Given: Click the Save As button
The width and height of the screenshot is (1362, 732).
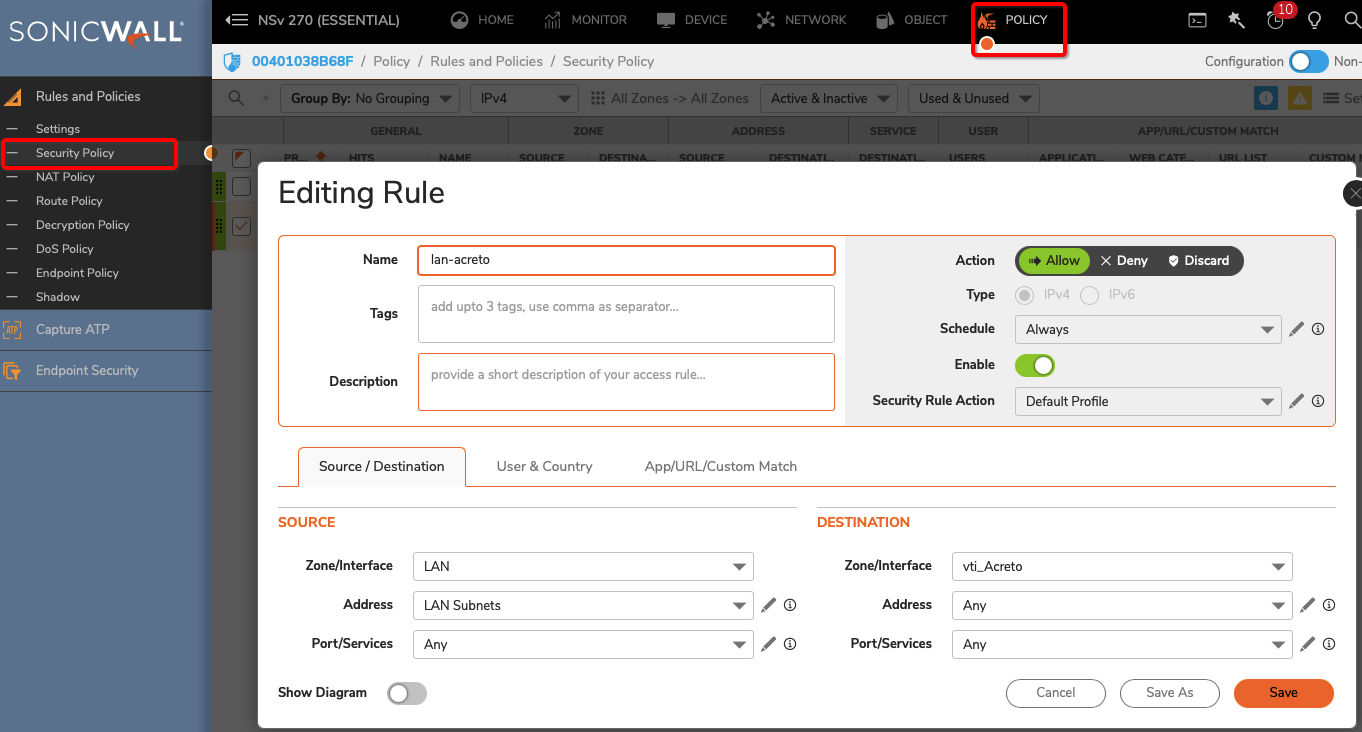Looking at the screenshot, I should pos(1170,693).
